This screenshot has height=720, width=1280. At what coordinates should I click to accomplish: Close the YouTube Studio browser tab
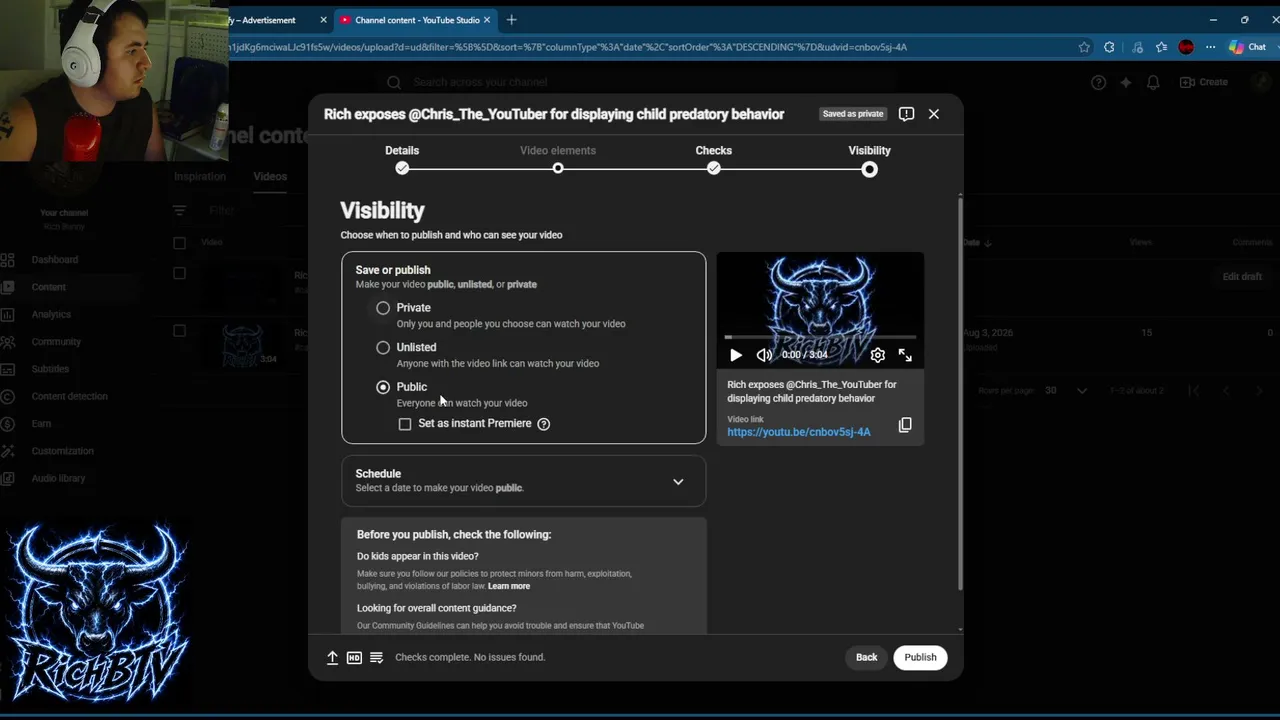click(487, 20)
